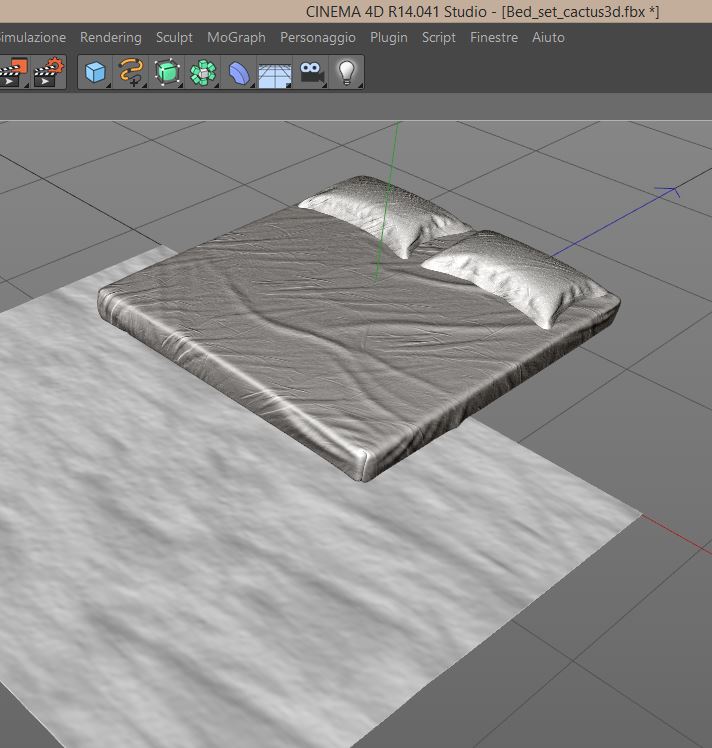Screen dimensions: 712x748
Task: Open the Rendering menu
Action: pyautogui.click(x=111, y=38)
